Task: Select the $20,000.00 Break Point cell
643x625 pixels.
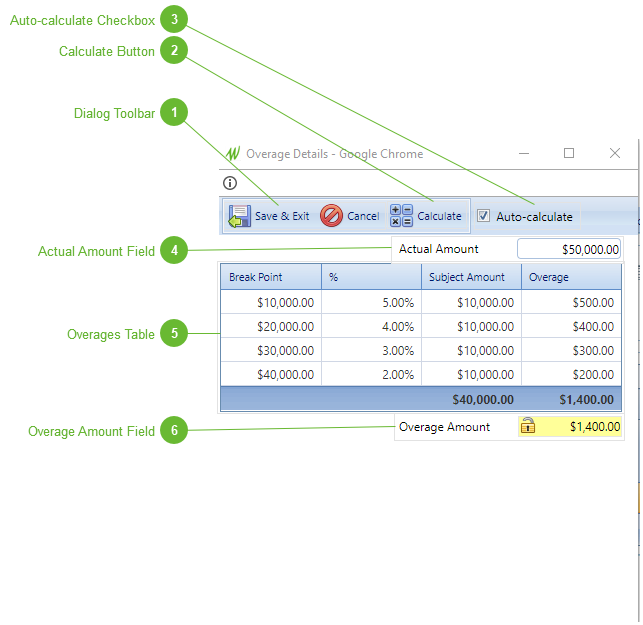Action: click(x=271, y=326)
